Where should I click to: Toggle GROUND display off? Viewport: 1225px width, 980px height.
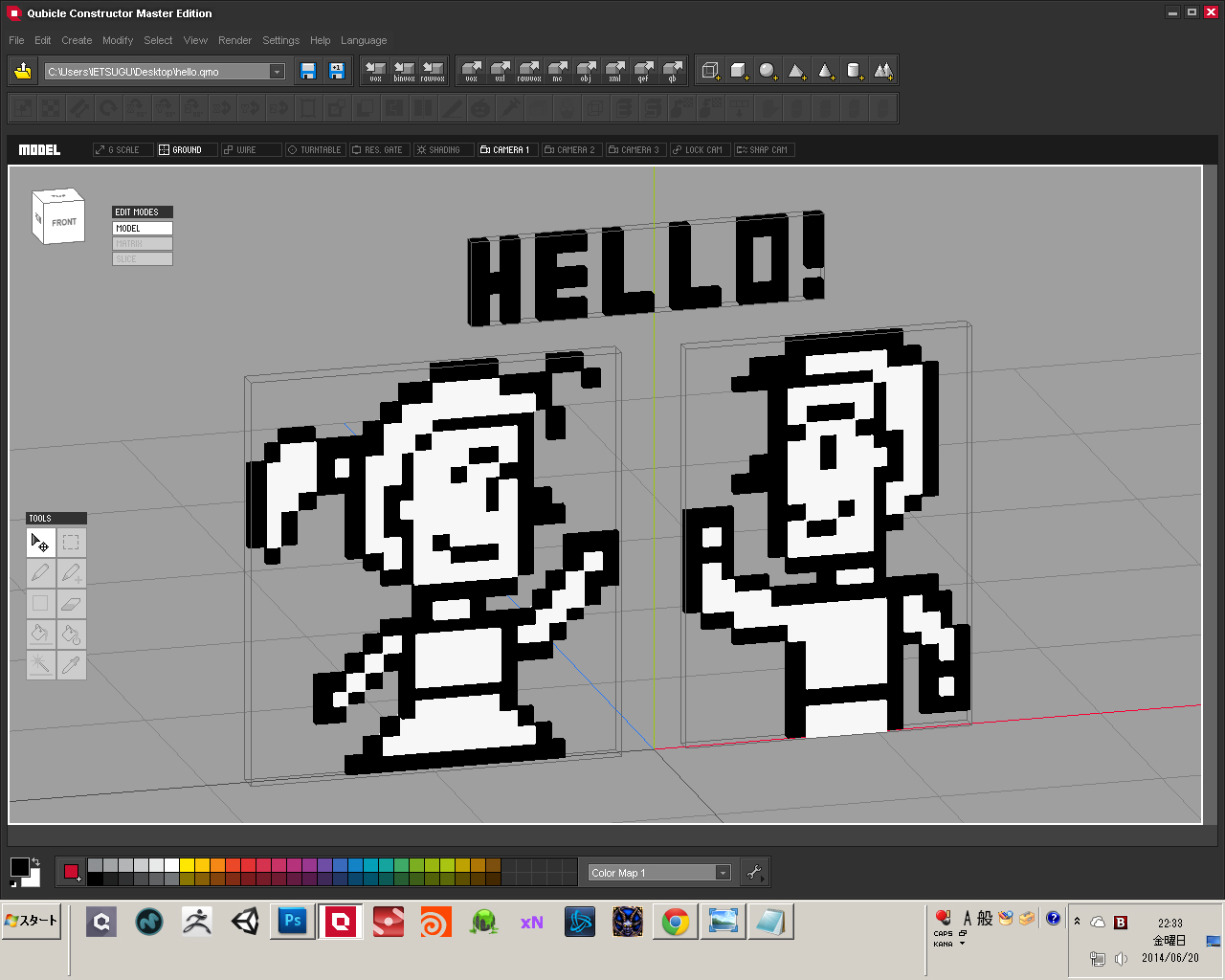tap(187, 150)
